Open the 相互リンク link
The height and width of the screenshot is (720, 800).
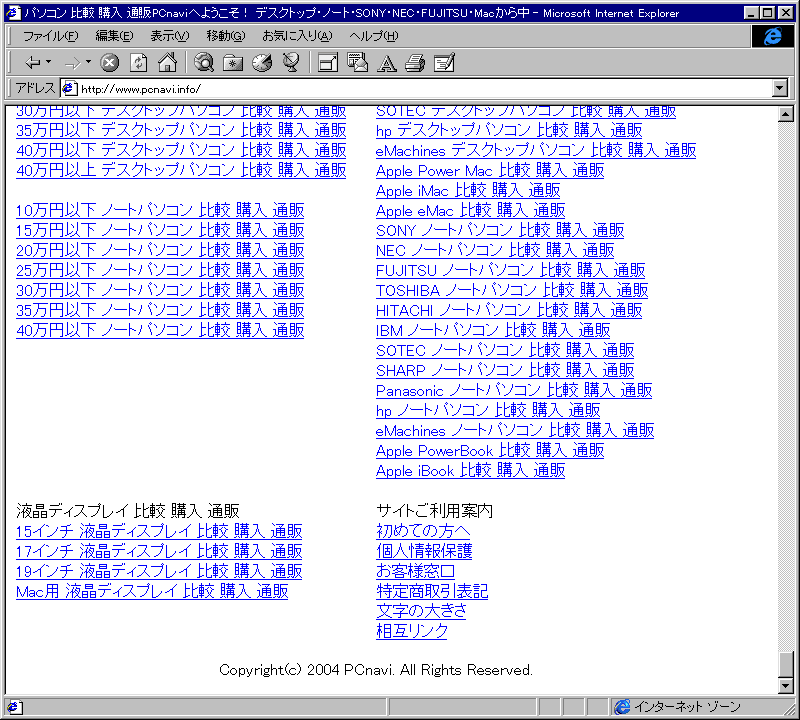(x=412, y=631)
